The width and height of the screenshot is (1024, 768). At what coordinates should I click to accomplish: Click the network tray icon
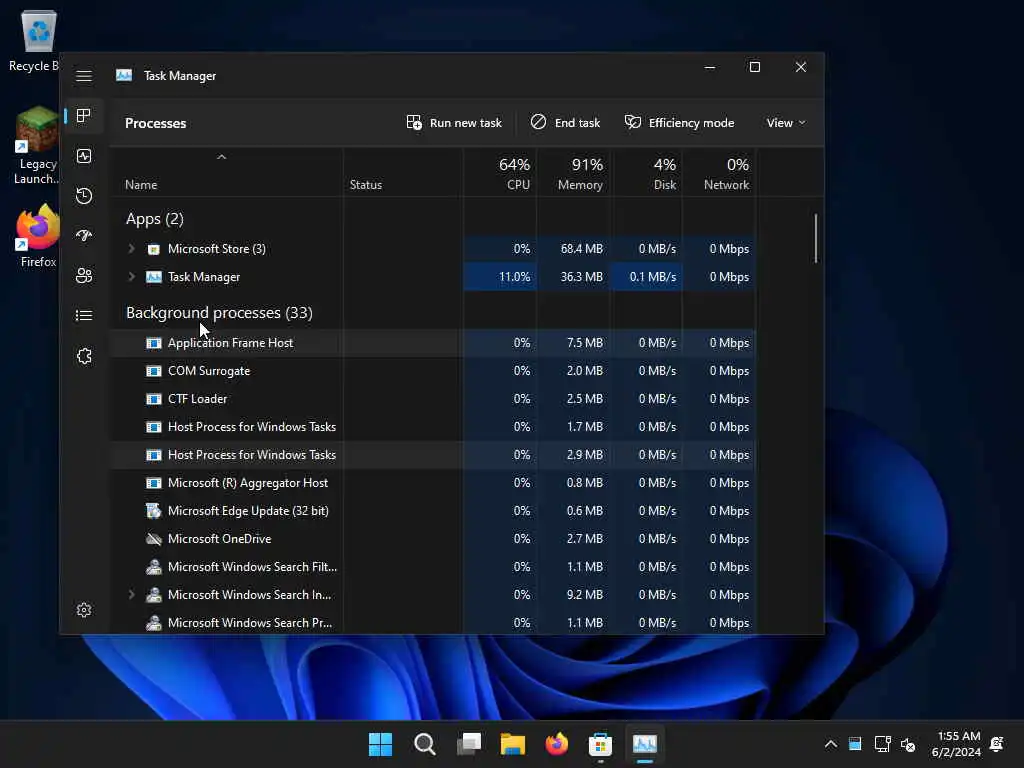pyautogui.click(x=882, y=744)
